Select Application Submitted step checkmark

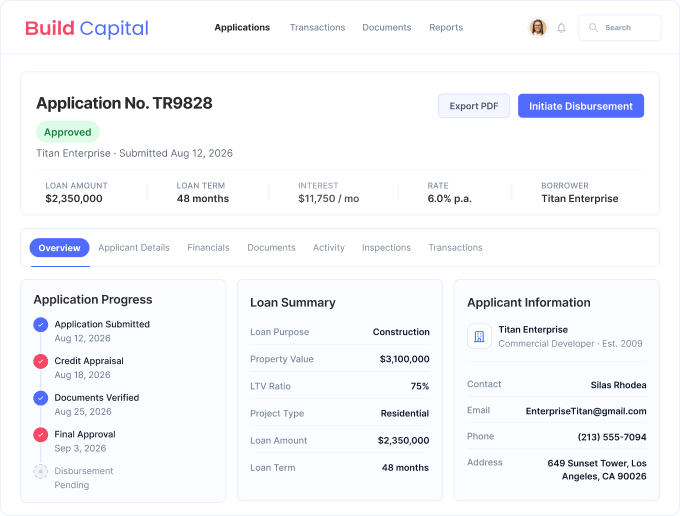41,324
